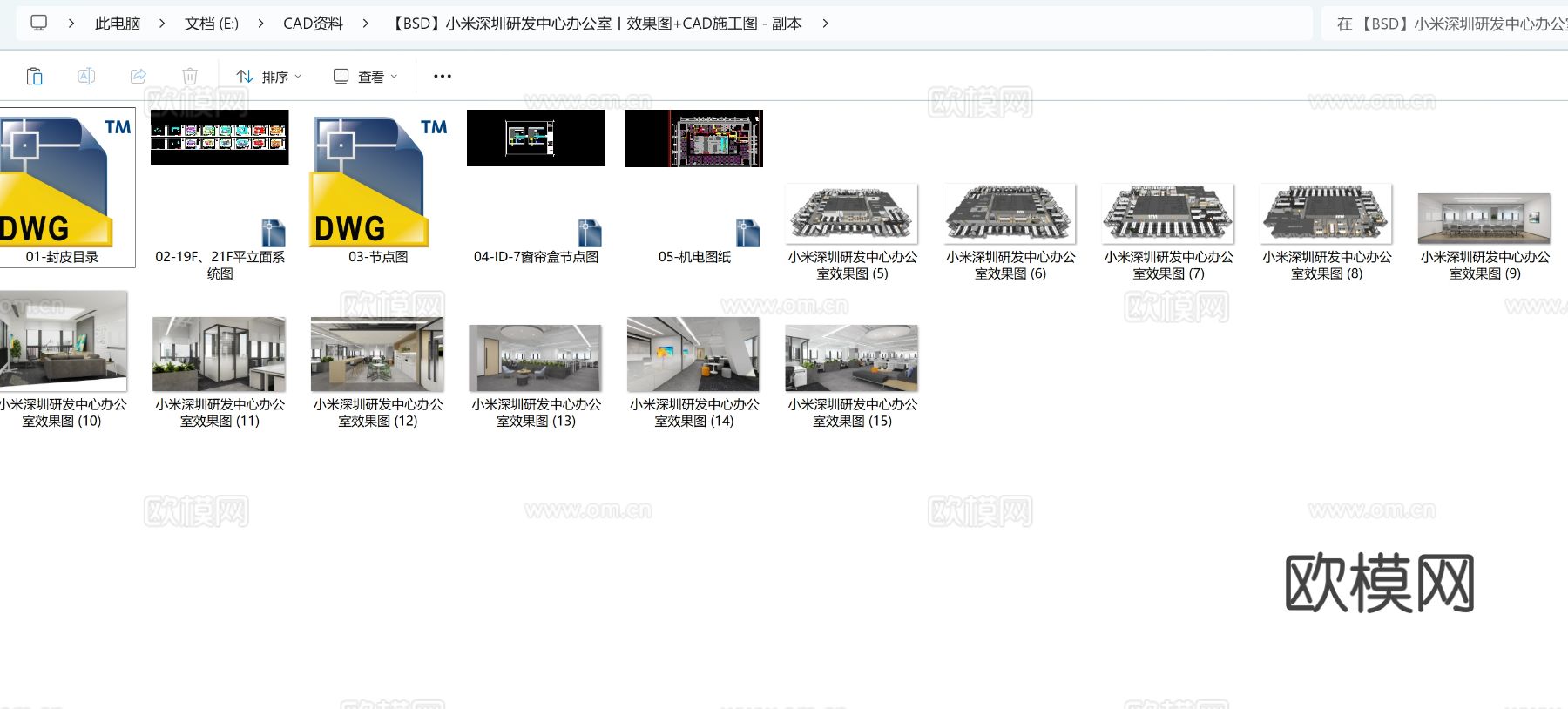Click DWG badge on 04-ID-7 file thumbnail
The width and height of the screenshot is (1568, 709).
pyautogui.click(x=590, y=233)
